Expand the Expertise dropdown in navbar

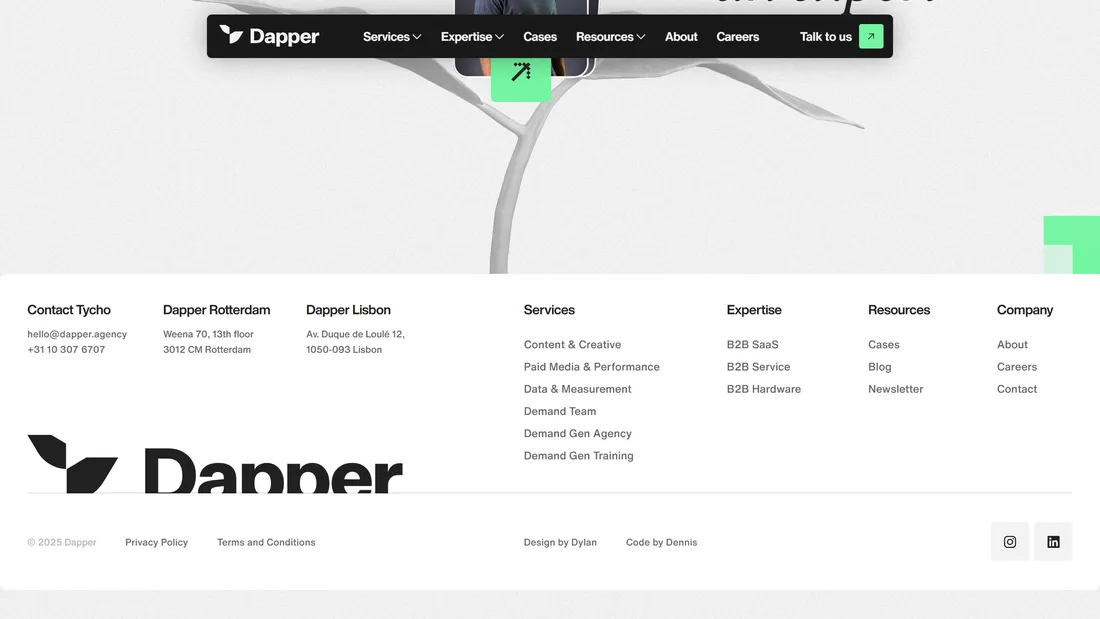pos(472,37)
